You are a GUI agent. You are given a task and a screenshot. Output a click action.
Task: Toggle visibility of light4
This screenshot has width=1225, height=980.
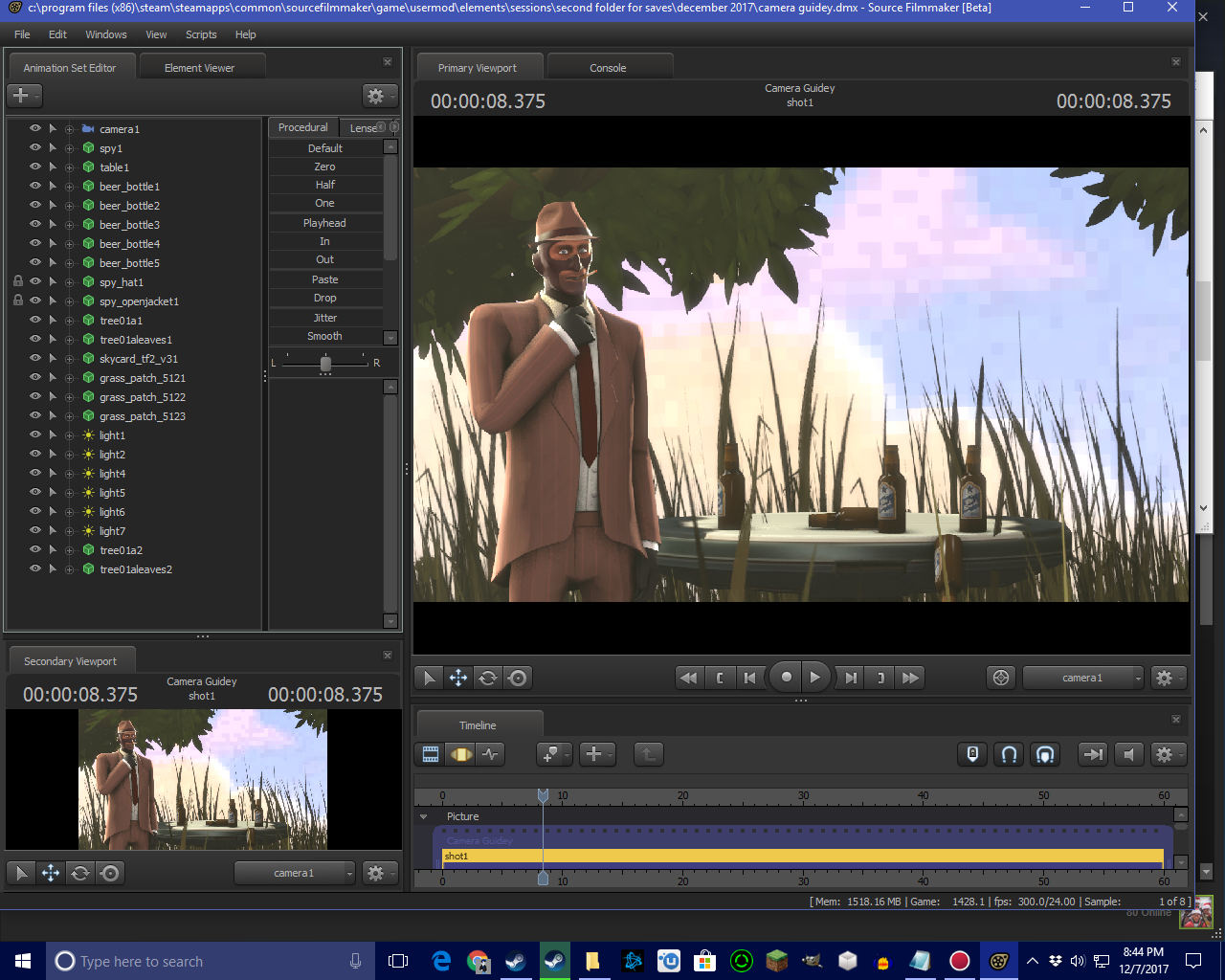35,473
